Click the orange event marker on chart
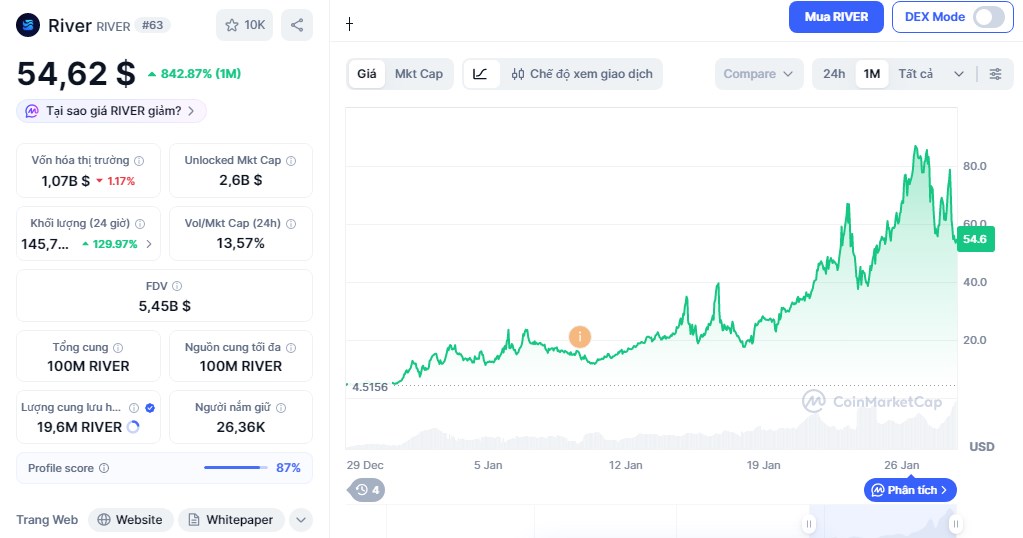 579,337
